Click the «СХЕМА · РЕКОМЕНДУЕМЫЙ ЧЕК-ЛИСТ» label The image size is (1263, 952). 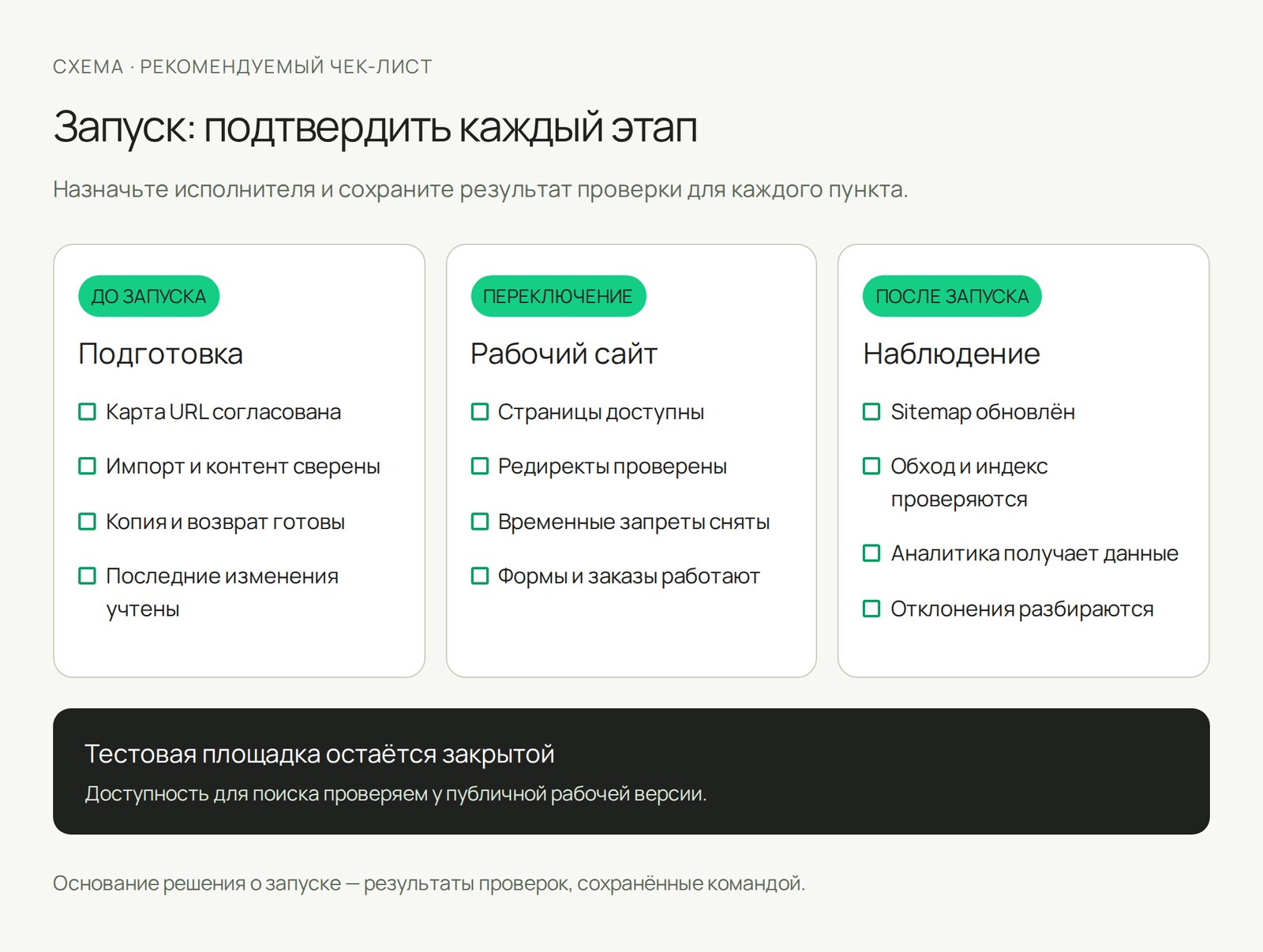click(x=242, y=67)
